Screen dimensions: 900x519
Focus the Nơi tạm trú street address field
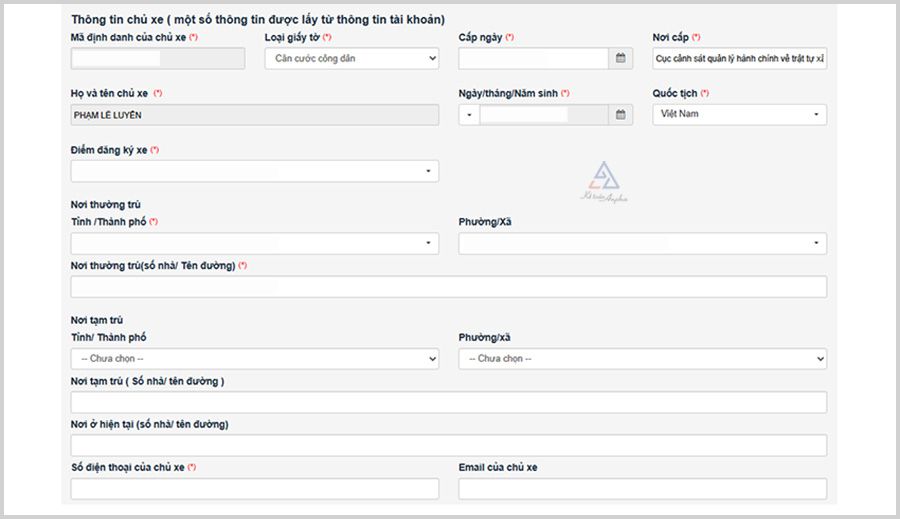pos(448,402)
